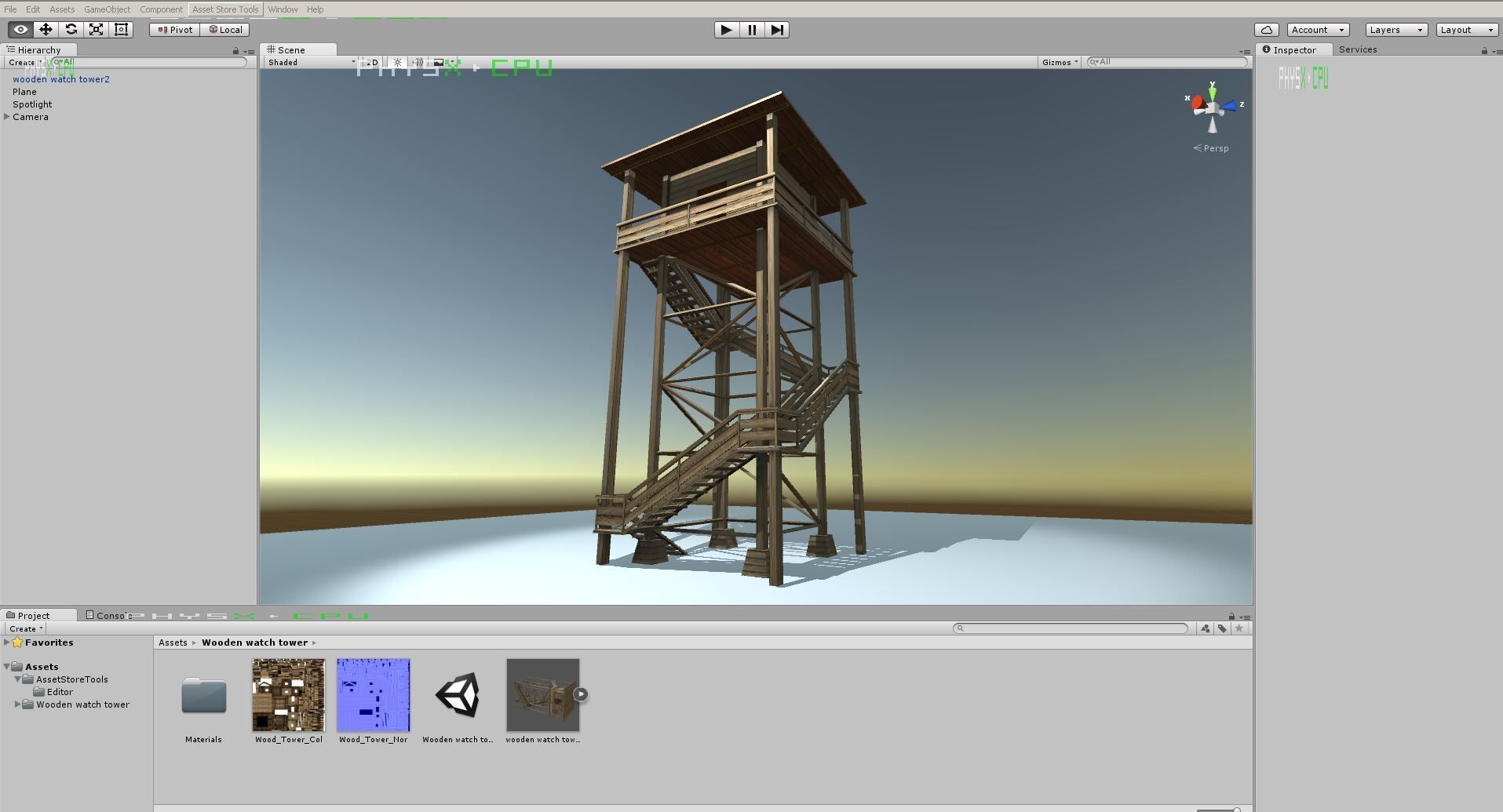Click the Scene view search field
This screenshot has width=1503, height=812.
click(1167, 62)
